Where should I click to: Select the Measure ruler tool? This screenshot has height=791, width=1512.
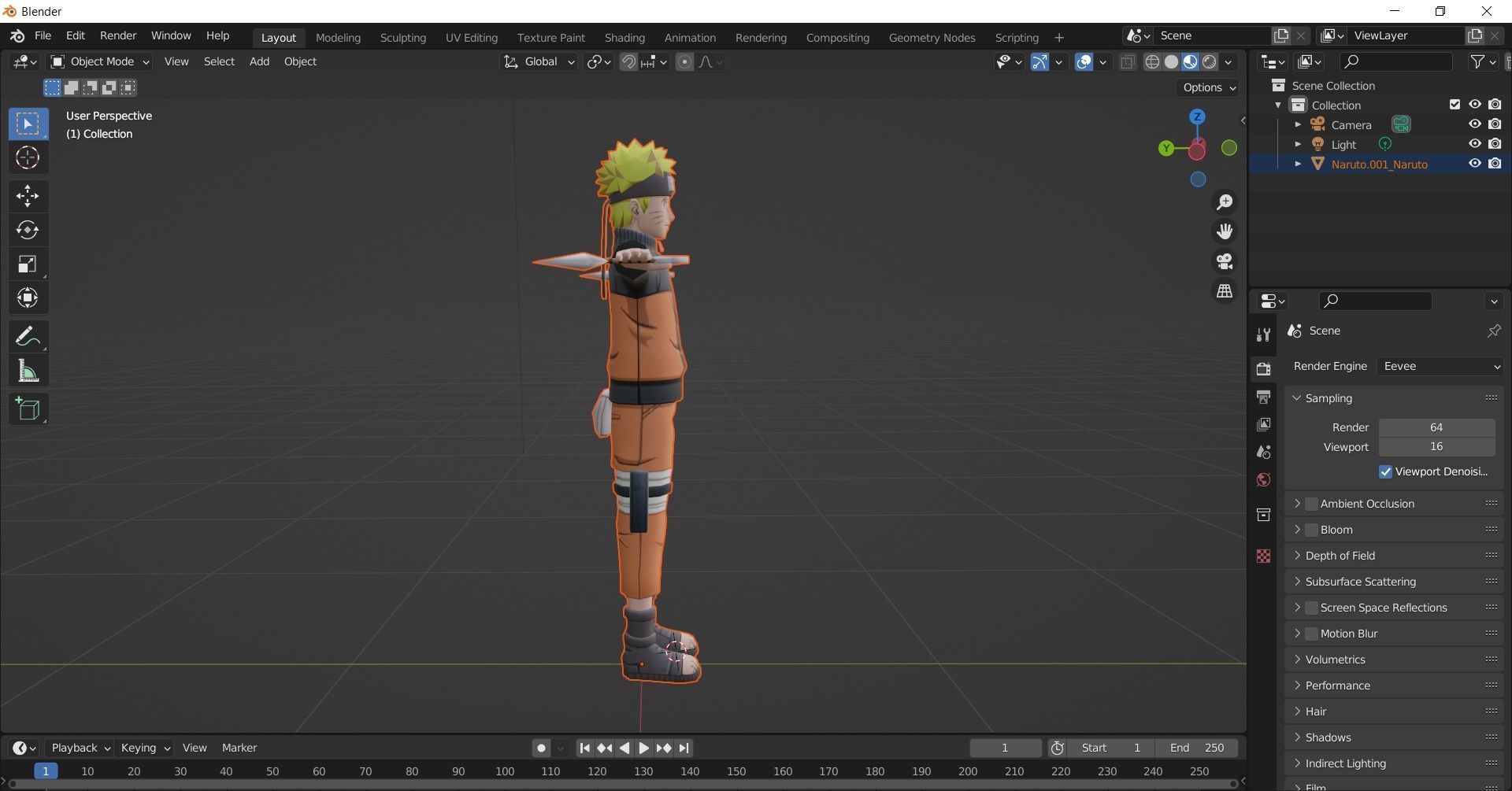point(28,371)
